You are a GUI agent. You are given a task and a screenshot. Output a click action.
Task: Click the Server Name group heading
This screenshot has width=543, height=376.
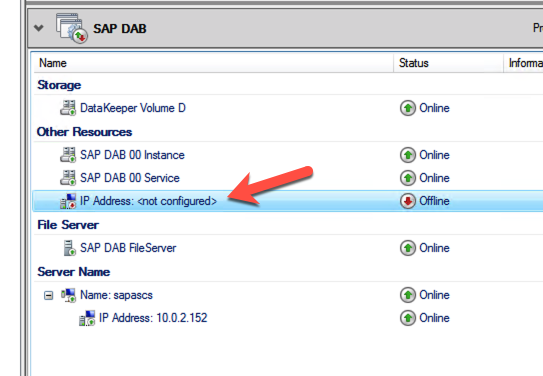(x=73, y=272)
